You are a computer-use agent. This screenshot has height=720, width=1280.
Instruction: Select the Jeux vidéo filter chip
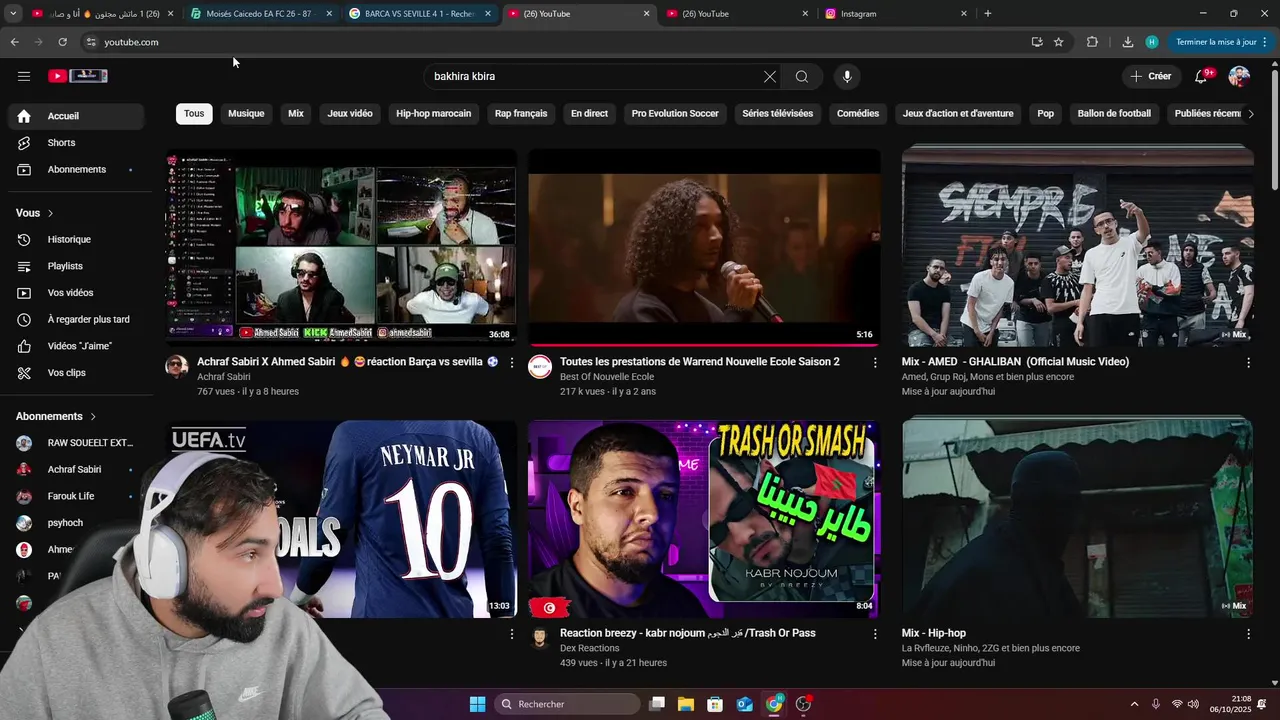click(x=350, y=114)
